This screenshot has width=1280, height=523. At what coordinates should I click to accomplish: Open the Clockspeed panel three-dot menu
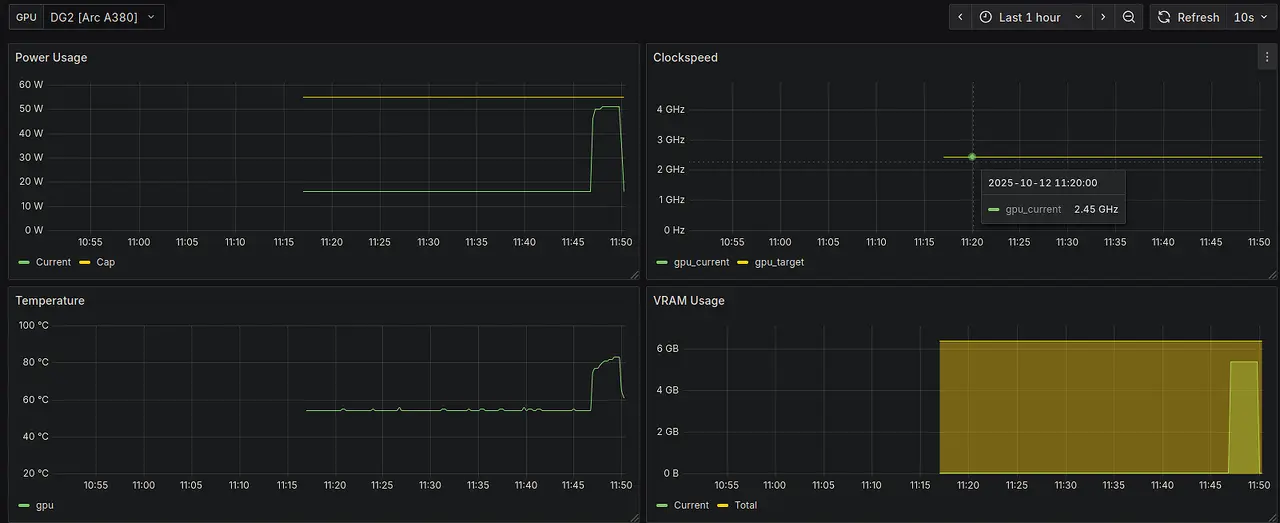click(x=1266, y=58)
